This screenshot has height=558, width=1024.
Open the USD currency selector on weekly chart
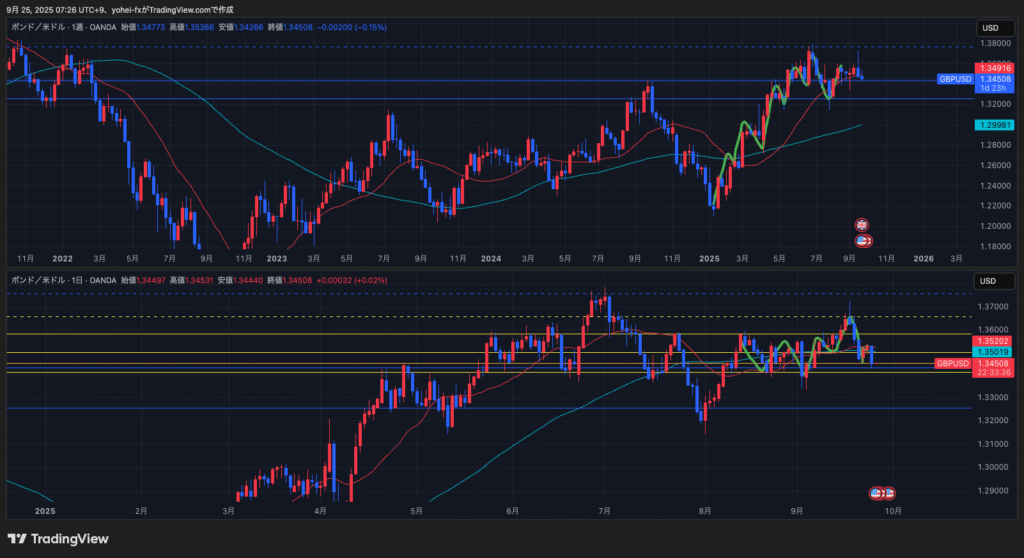point(990,27)
